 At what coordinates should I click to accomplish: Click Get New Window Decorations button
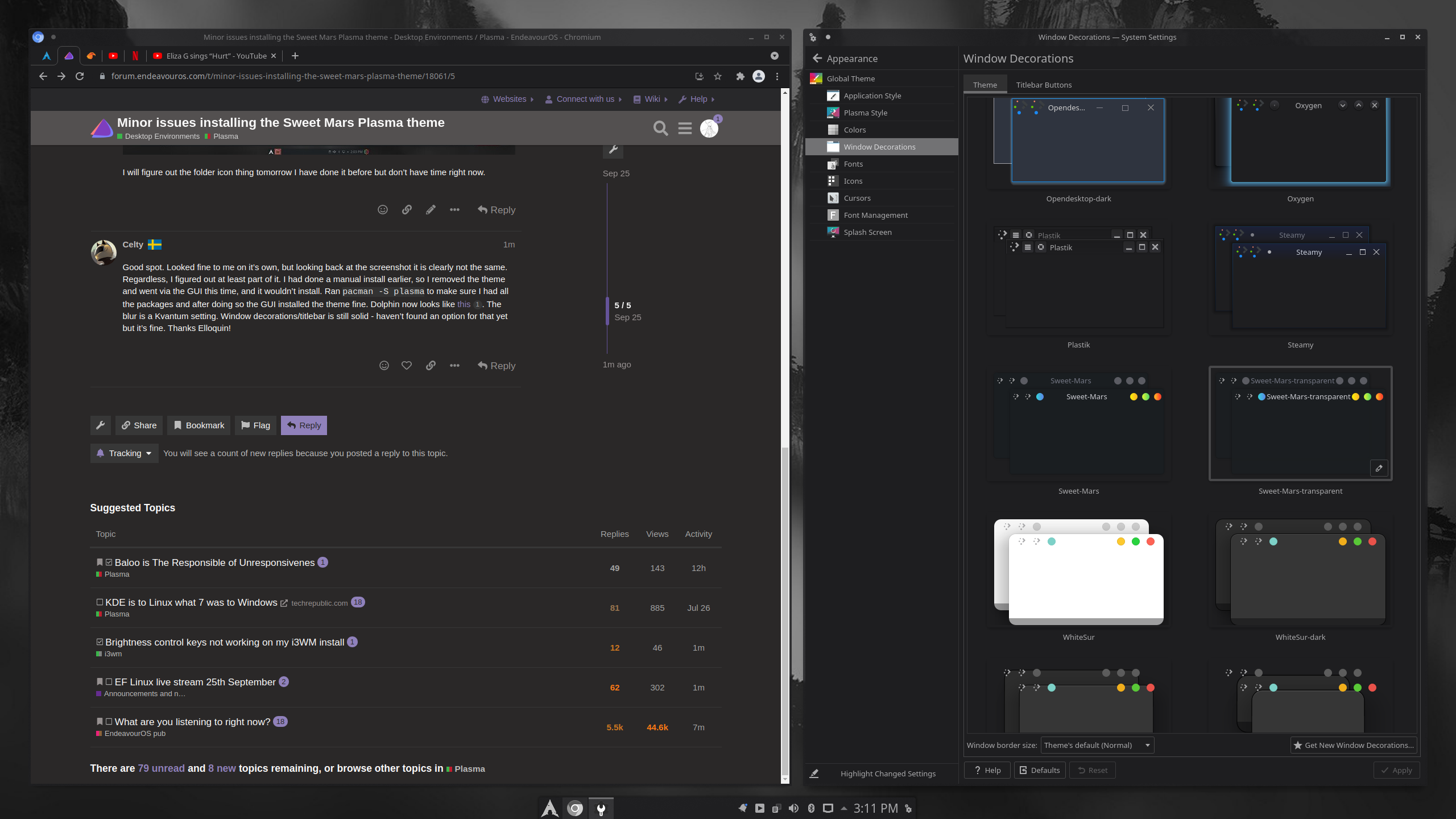1354,745
